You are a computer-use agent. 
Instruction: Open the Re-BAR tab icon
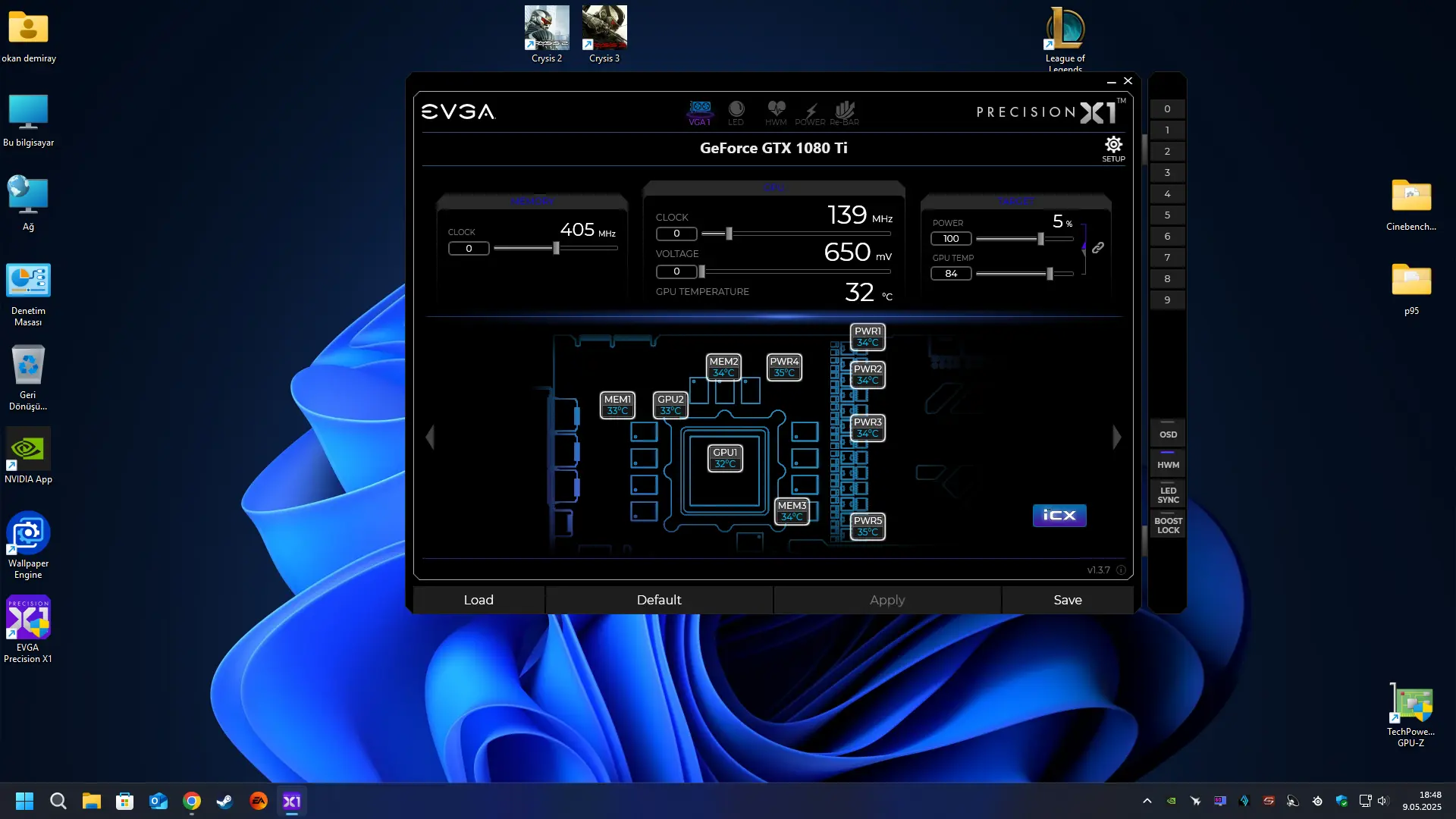point(844,112)
